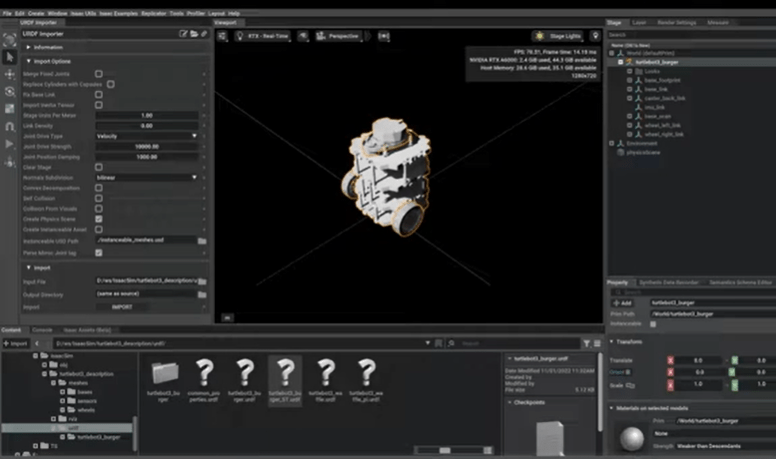Uncheck the Create Physics Scene checkbox
This screenshot has height=459, width=776.
99,218
